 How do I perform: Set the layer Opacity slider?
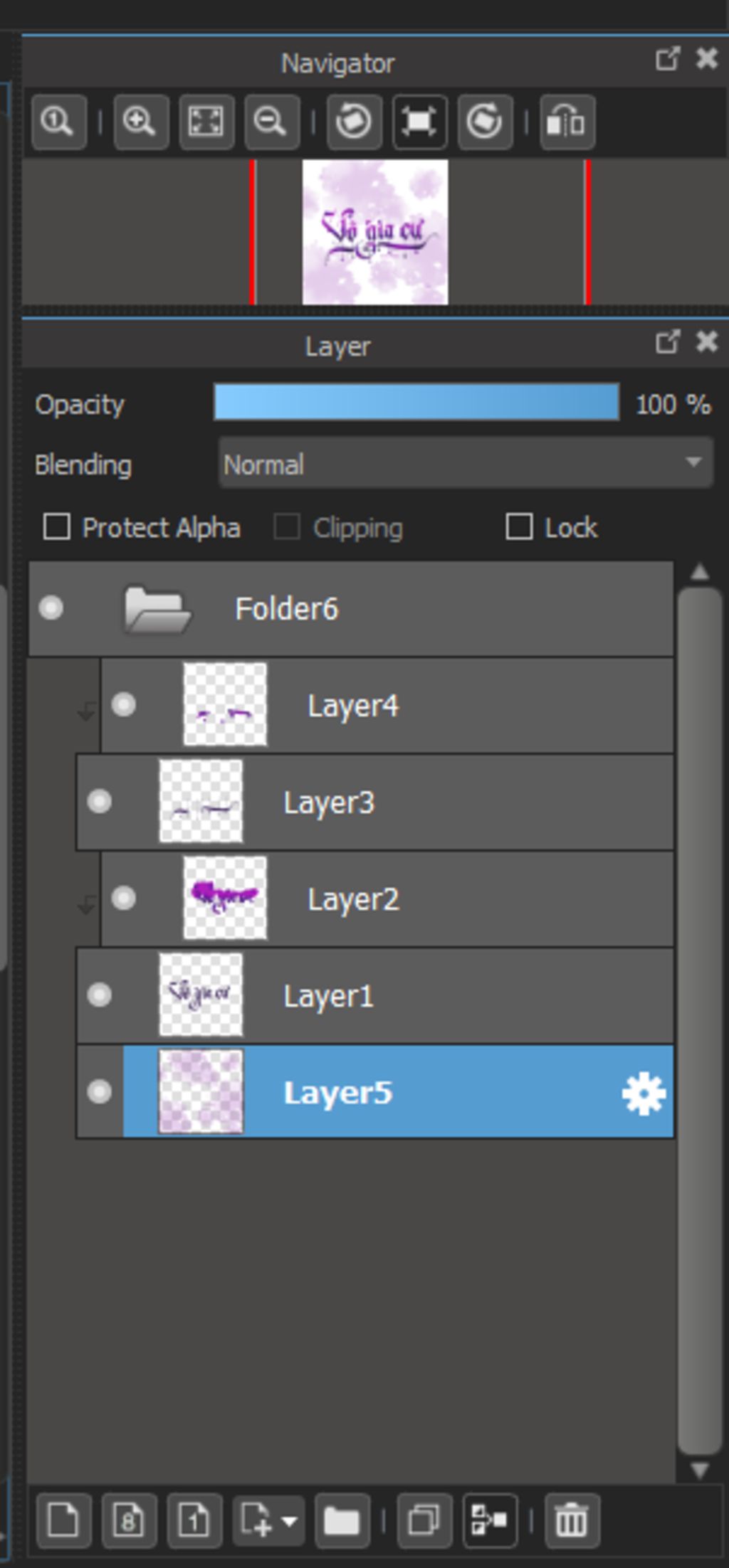pos(416,402)
